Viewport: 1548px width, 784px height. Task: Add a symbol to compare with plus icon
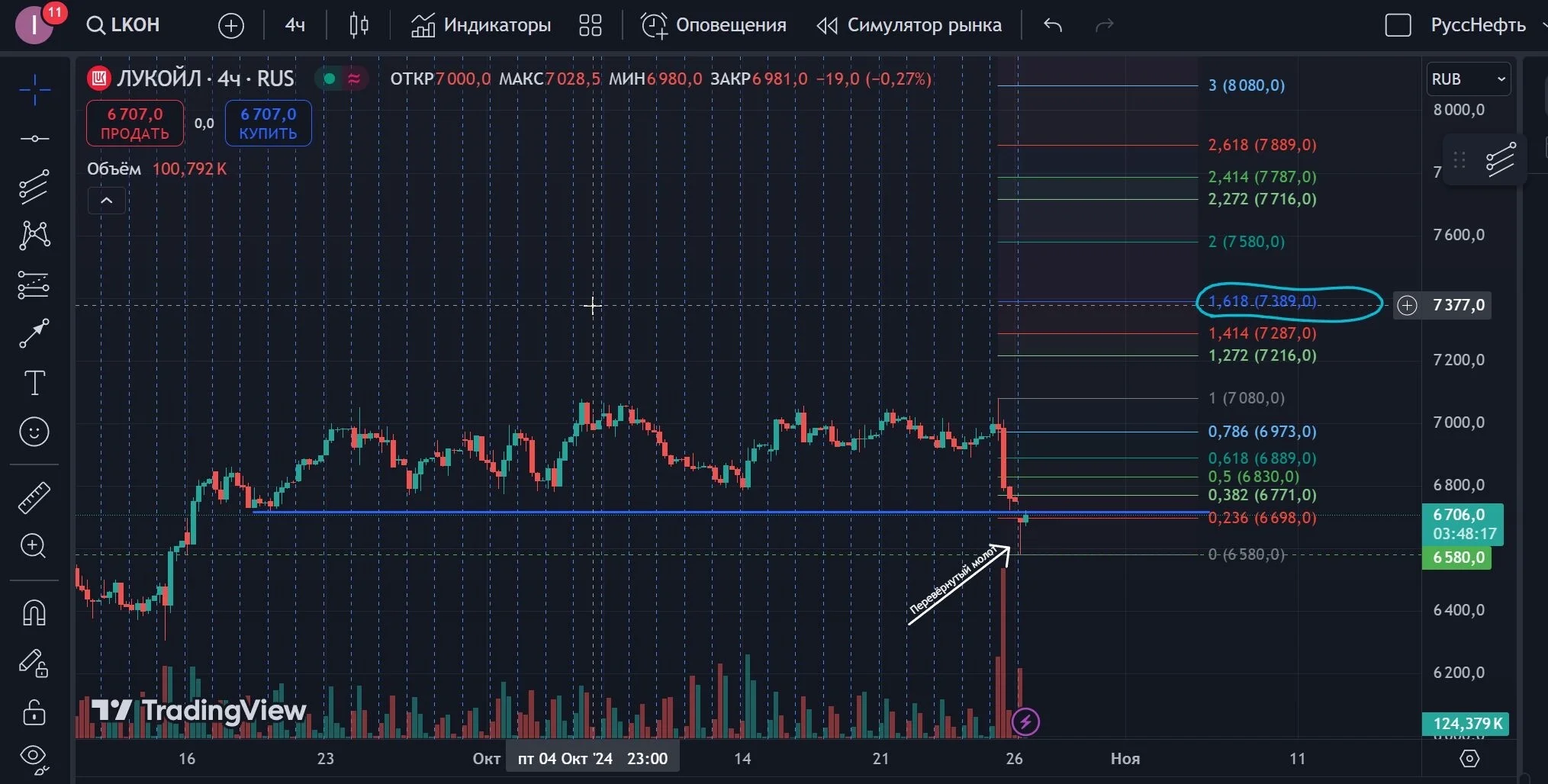[x=231, y=26]
